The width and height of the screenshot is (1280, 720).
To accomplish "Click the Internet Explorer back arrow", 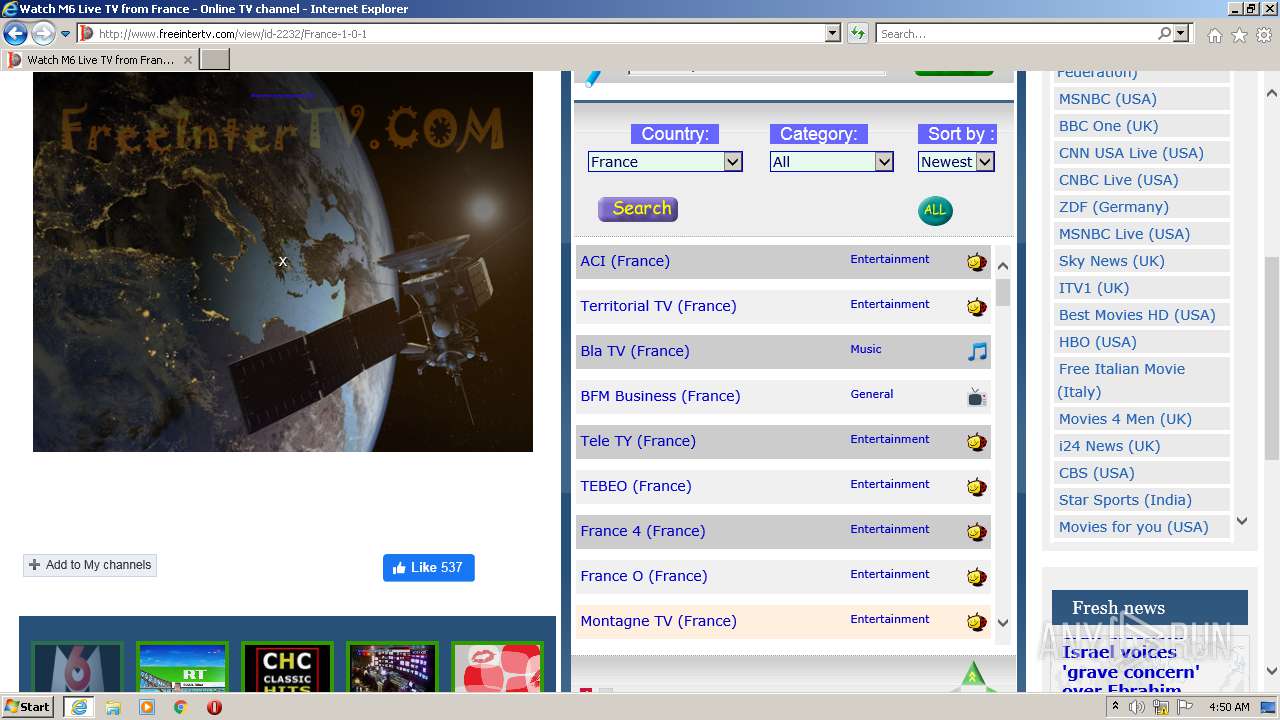I will [x=15, y=34].
